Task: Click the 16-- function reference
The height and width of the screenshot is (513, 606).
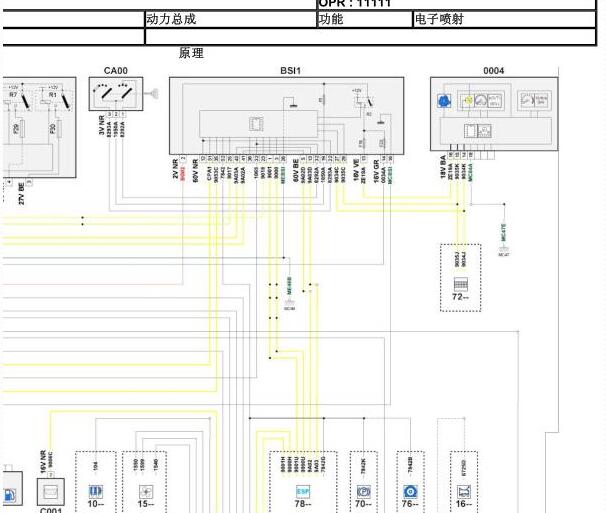Action: (463, 504)
